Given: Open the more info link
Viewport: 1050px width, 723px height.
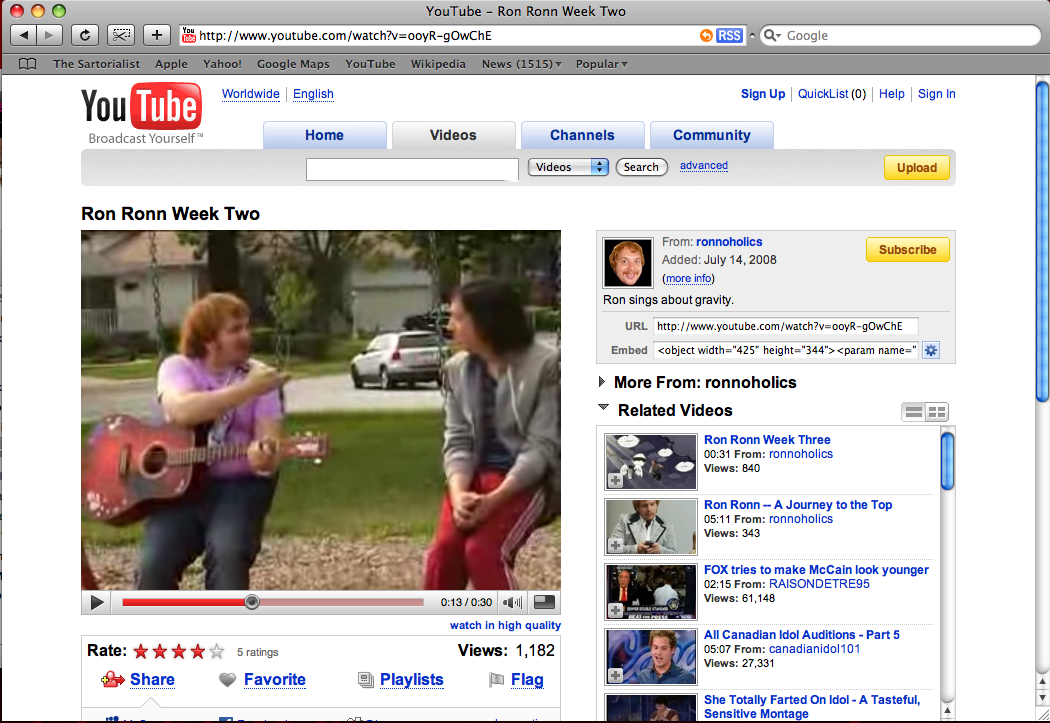Looking at the screenshot, I should click(x=688, y=278).
